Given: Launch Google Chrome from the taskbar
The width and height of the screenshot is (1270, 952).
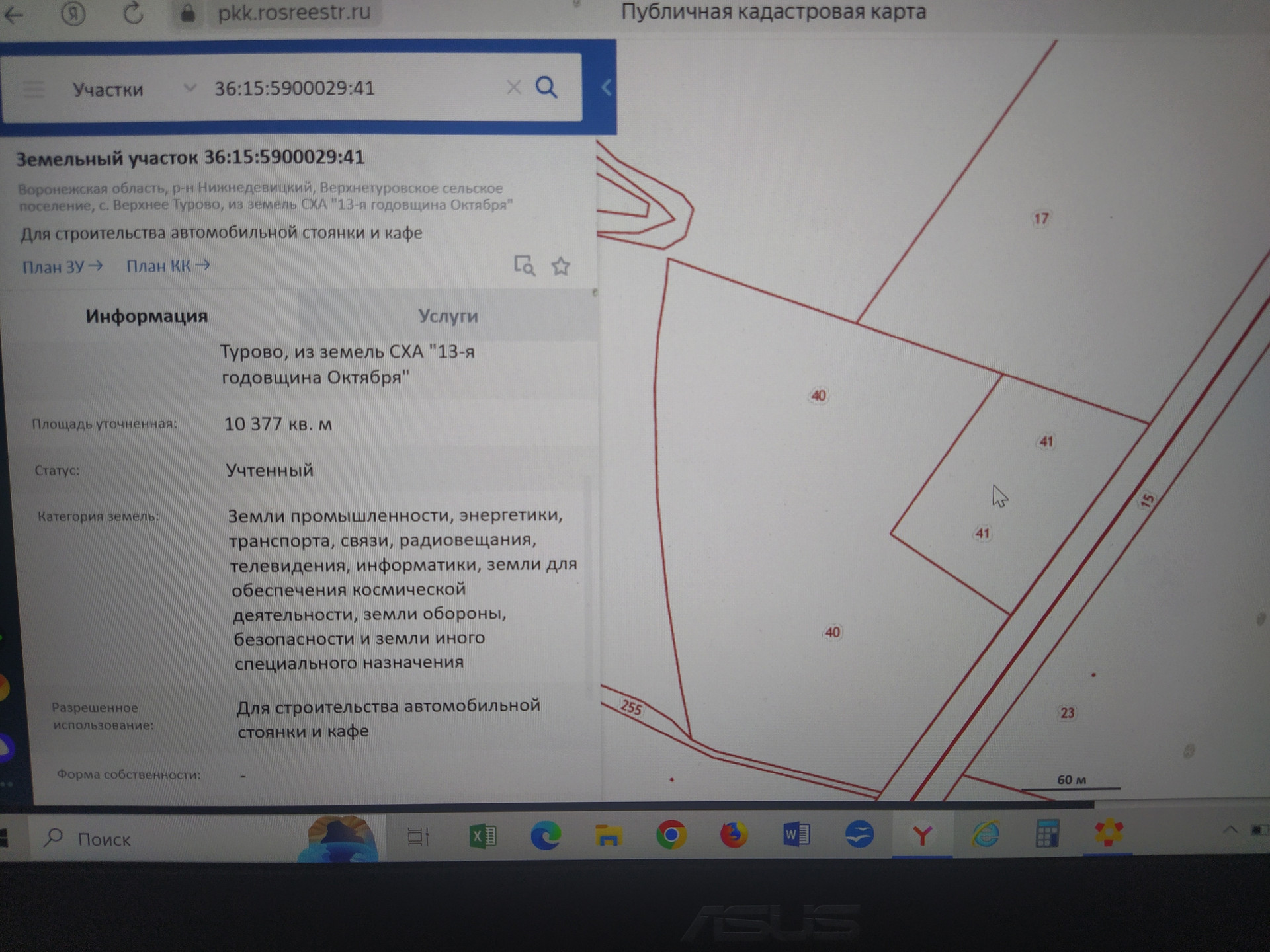Looking at the screenshot, I should tap(671, 835).
